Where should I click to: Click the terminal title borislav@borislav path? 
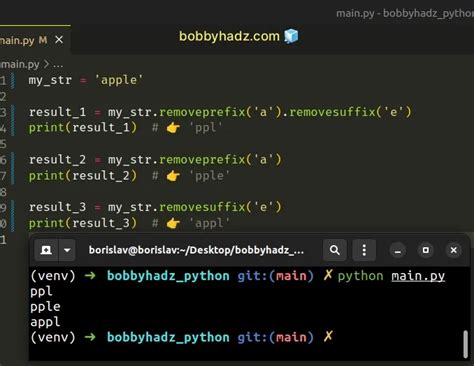(x=196, y=250)
